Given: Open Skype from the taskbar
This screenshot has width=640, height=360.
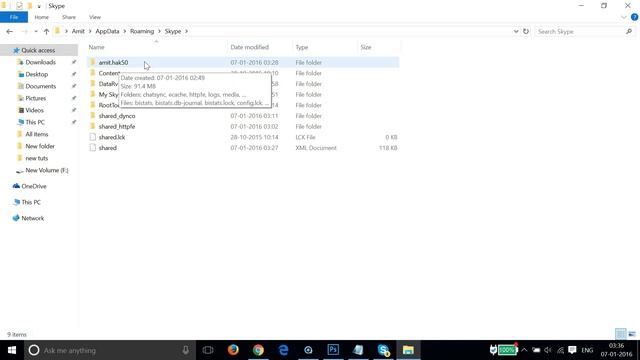Looking at the screenshot, I should pos(383,350).
